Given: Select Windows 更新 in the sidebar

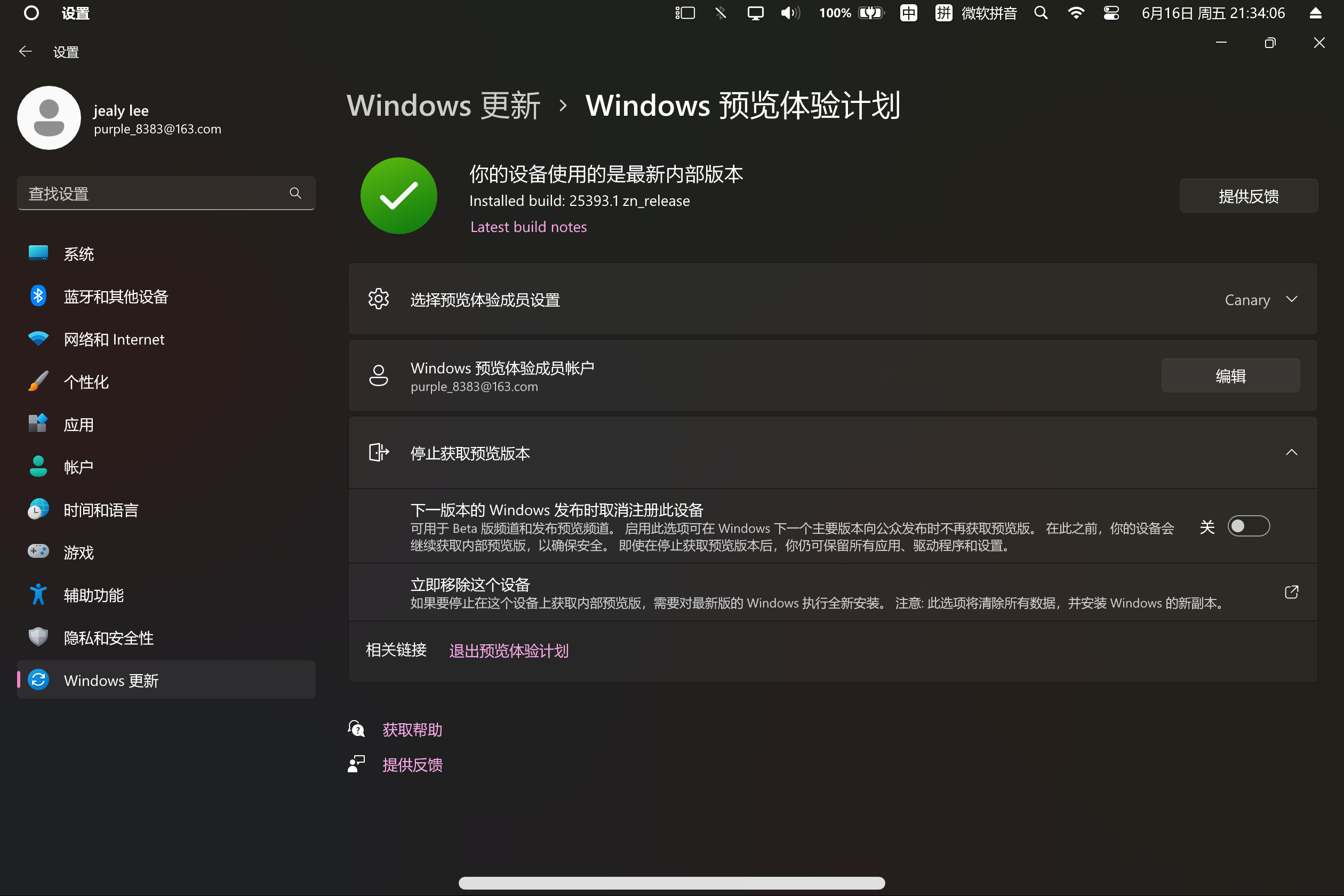Looking at the screenshot, I should (166, 680).
